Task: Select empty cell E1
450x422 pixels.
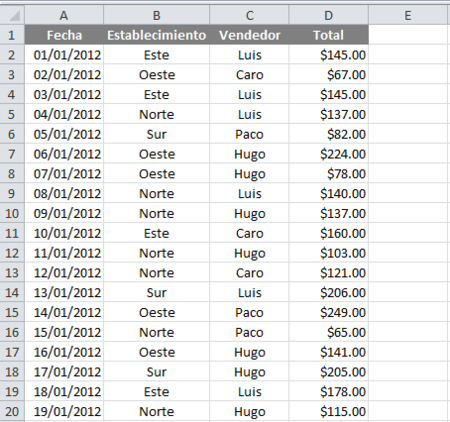Action: pyautogui.click(x=408, y=35)
